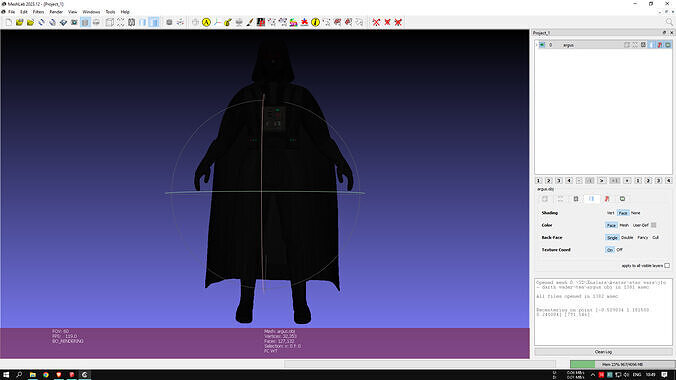Click the Open Project folder icon

coord(19,22)
